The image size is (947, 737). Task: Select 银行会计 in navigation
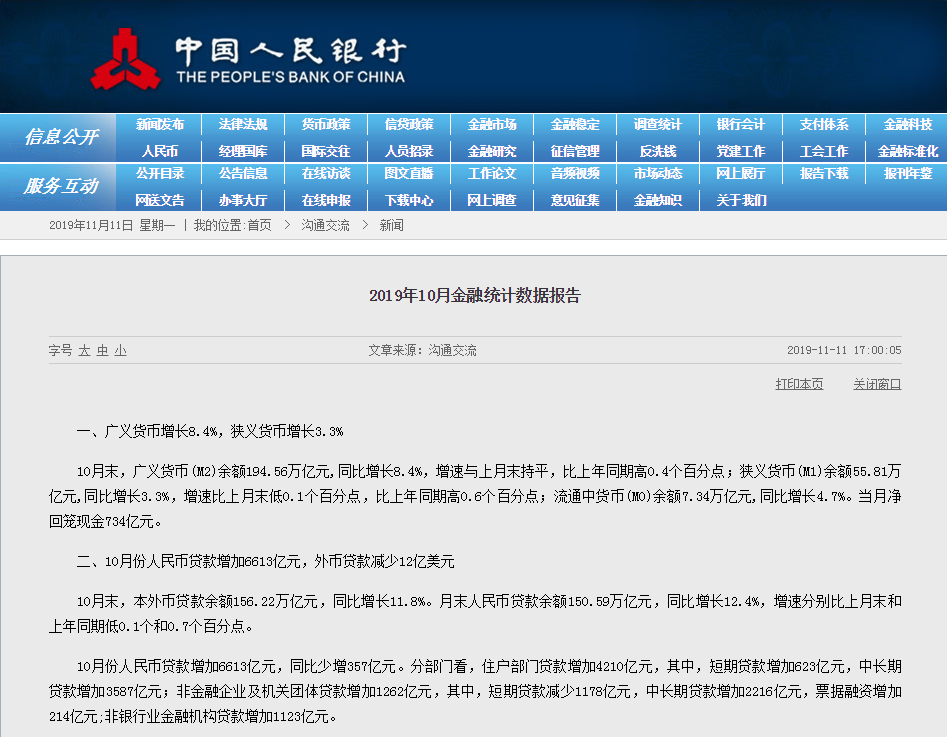tap(741, 124)
